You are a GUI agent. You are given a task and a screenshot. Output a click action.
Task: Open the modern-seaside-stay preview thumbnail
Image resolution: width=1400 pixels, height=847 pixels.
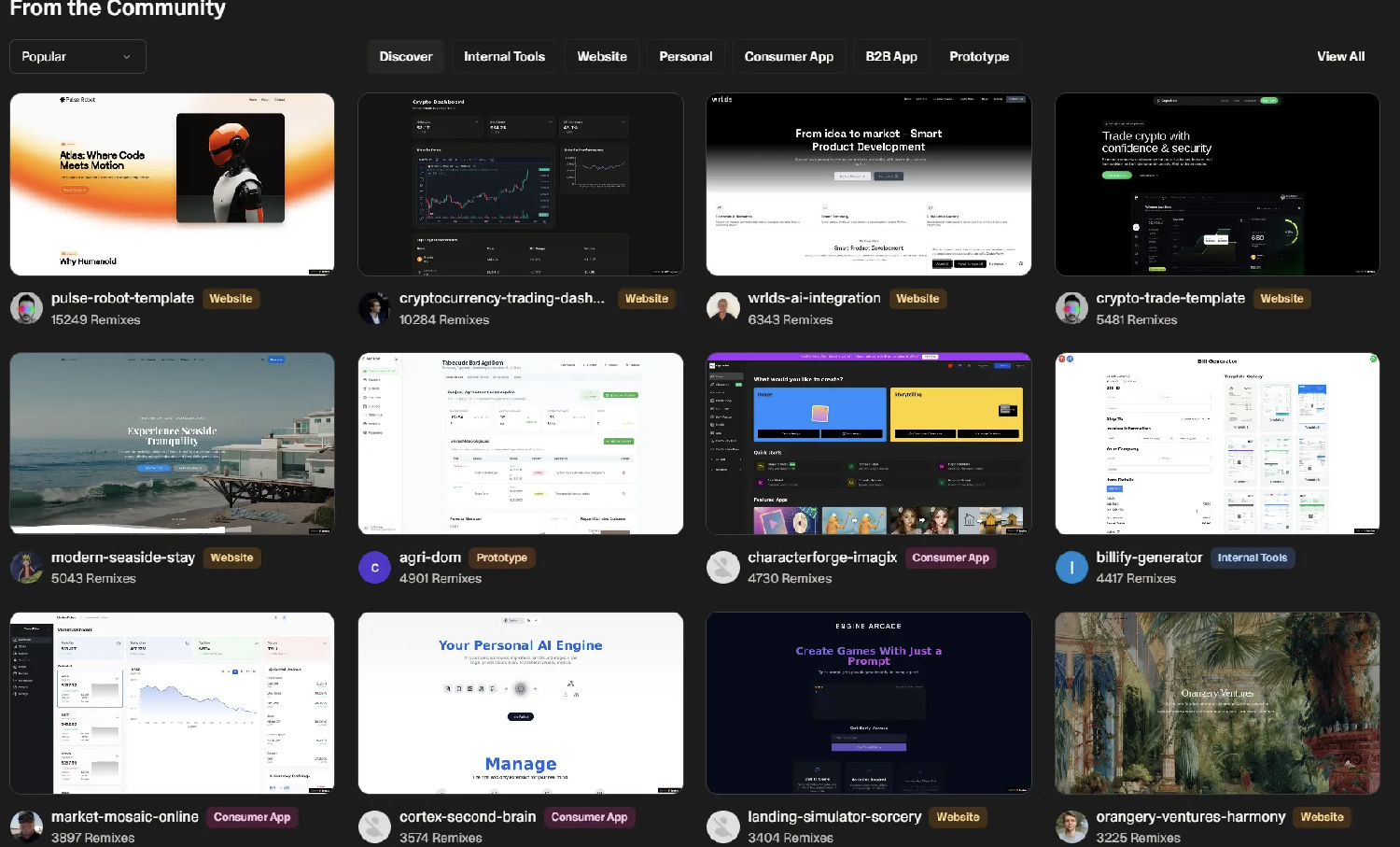pos(172,444)
